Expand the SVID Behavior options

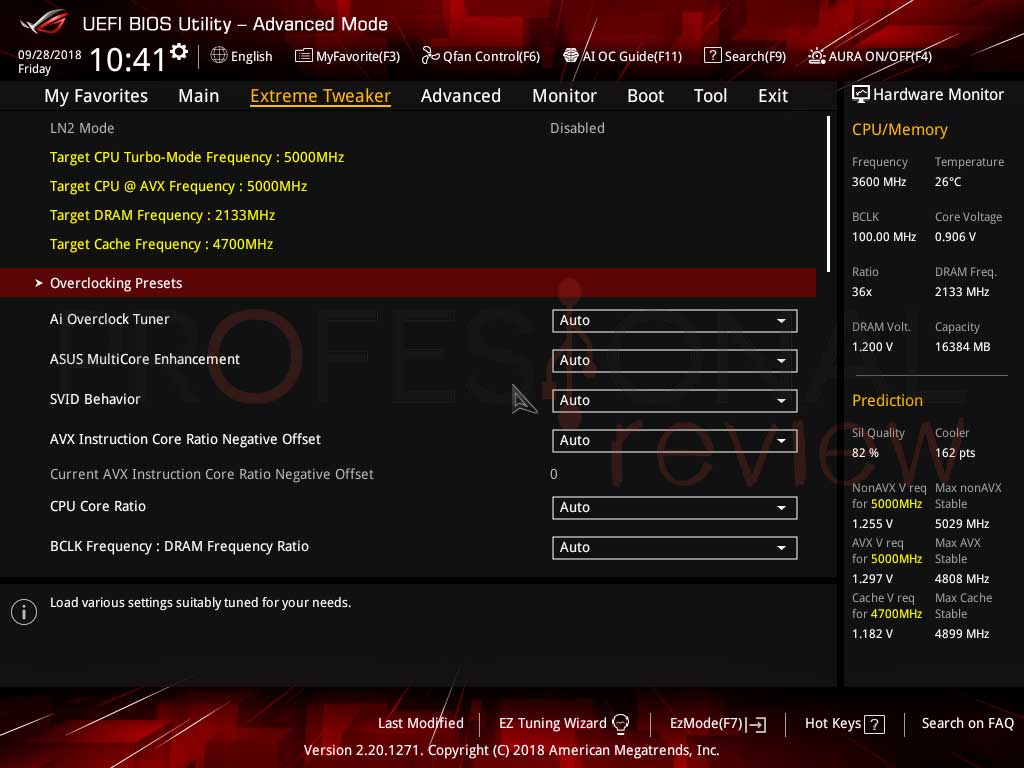674,400
